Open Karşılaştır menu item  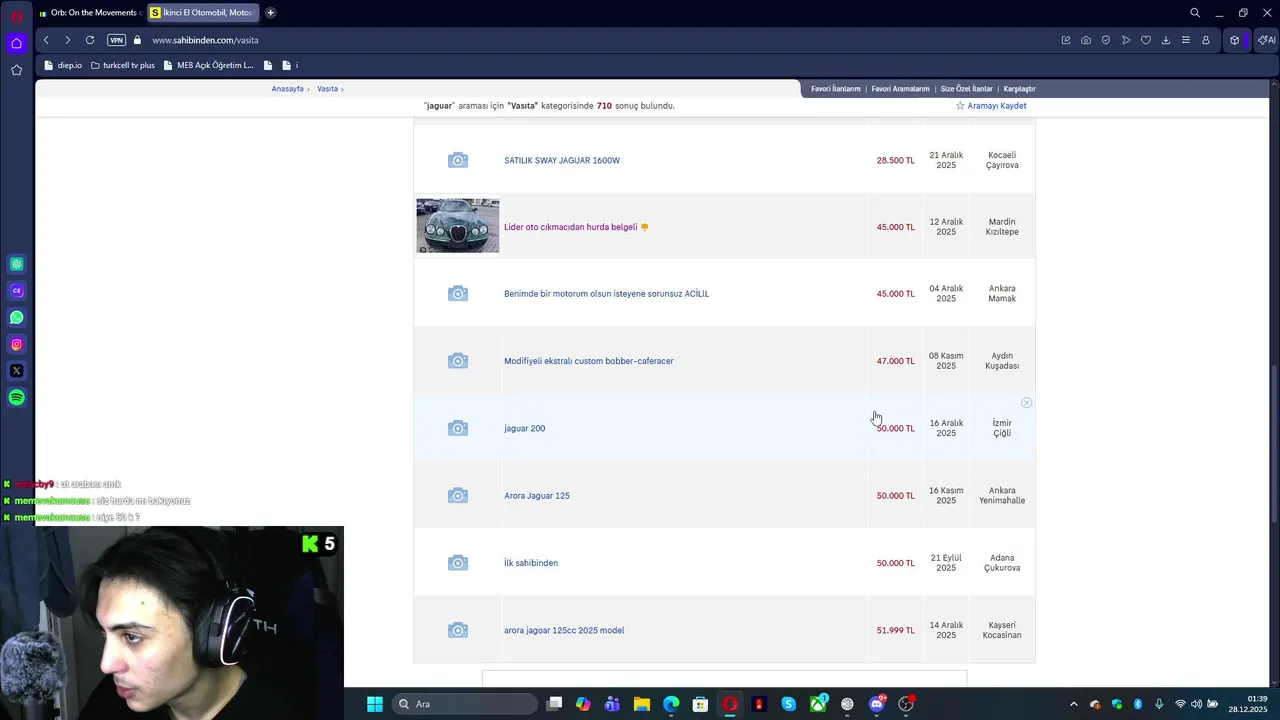pyautogui.click(x=1019, y=89)
